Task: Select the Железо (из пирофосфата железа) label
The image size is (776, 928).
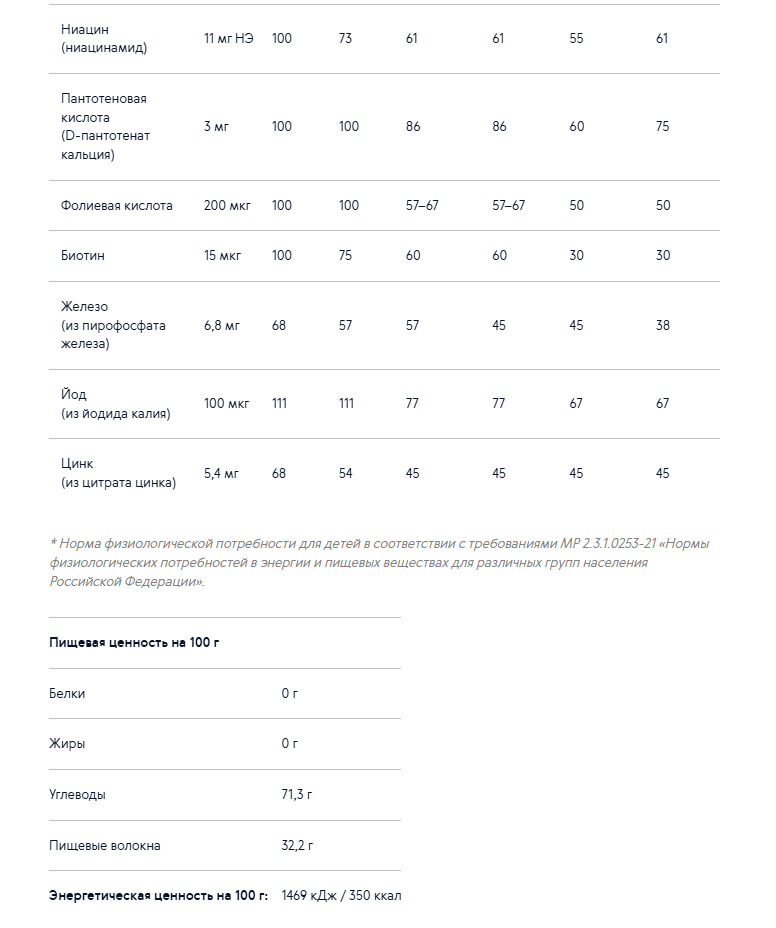Action: [113, 325]
